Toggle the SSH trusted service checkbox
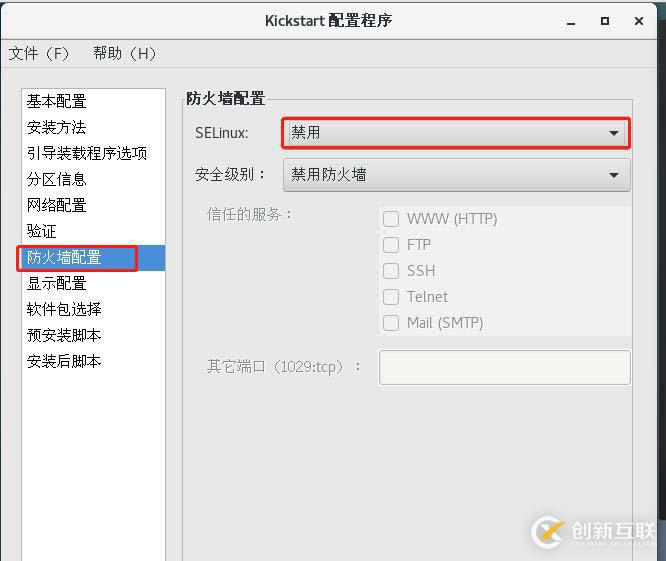The image size is (666, 561). point(391,271)
